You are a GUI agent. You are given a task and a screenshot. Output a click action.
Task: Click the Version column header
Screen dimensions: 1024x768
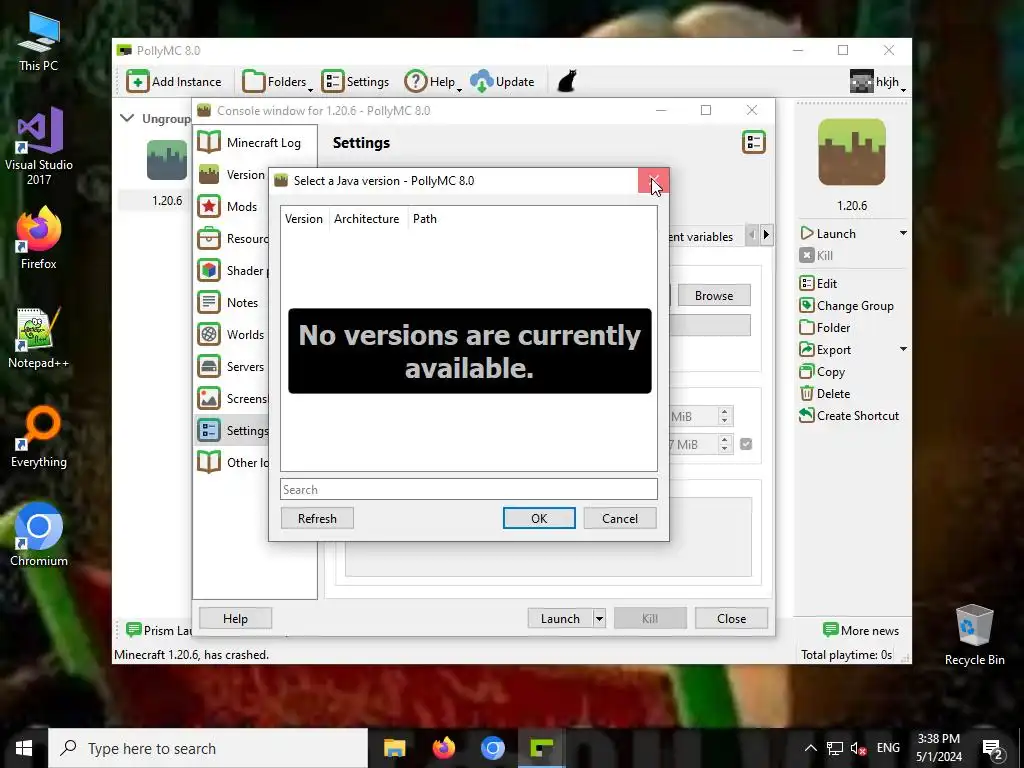click(x=304, y=219)
